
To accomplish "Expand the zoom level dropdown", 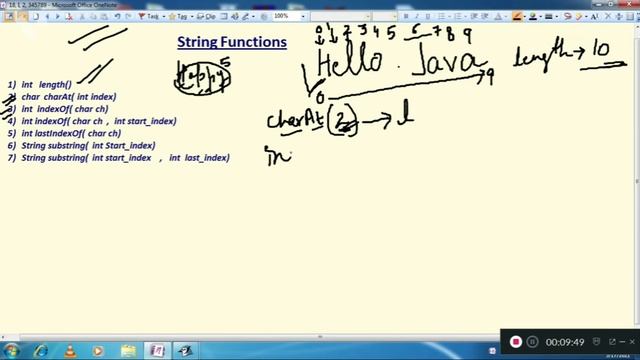I will pos(303,16).
